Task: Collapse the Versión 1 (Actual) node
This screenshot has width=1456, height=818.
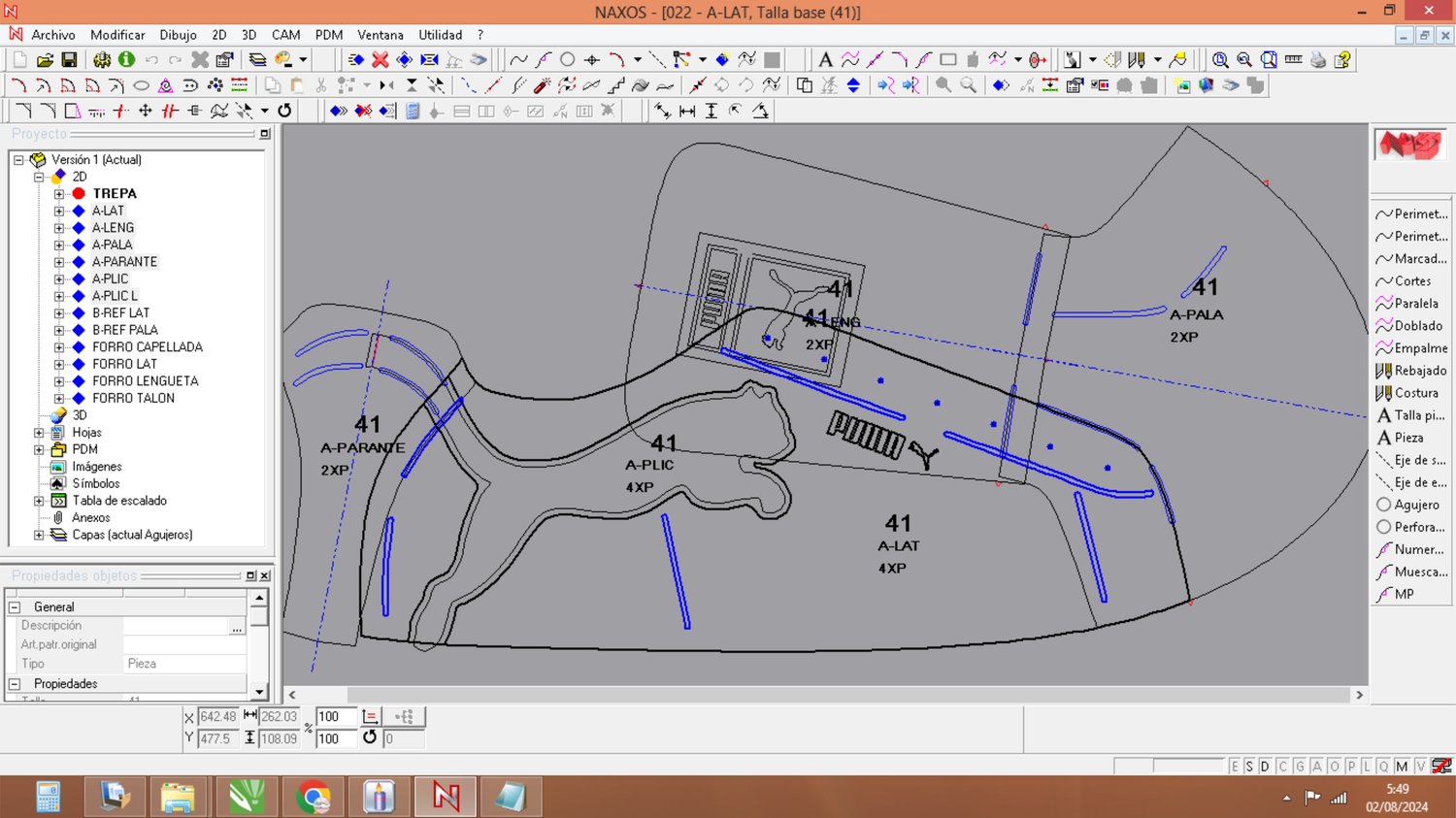Action: click(x=18, y=160)
